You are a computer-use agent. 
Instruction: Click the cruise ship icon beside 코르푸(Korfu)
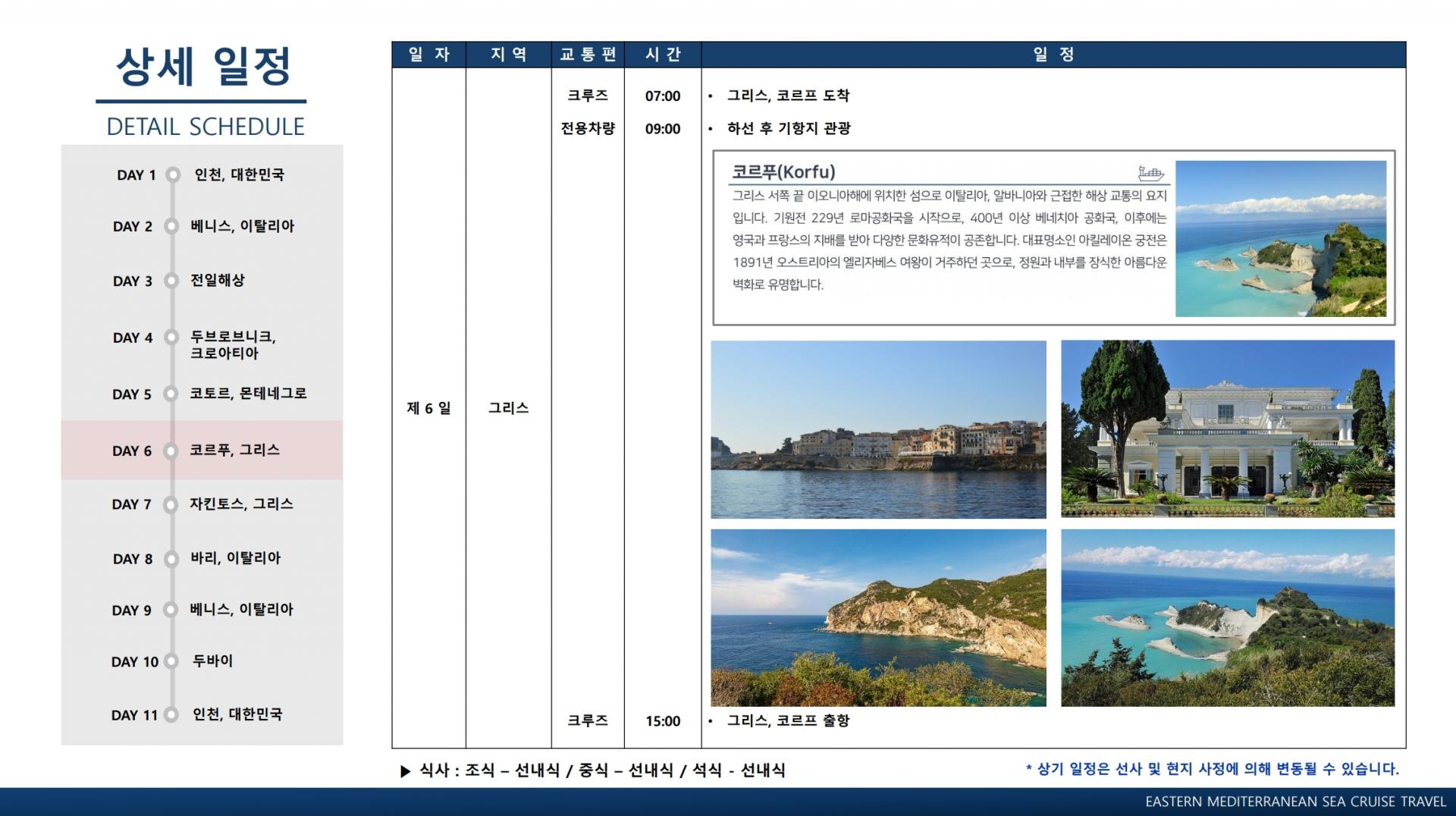tap(1150, 173)
